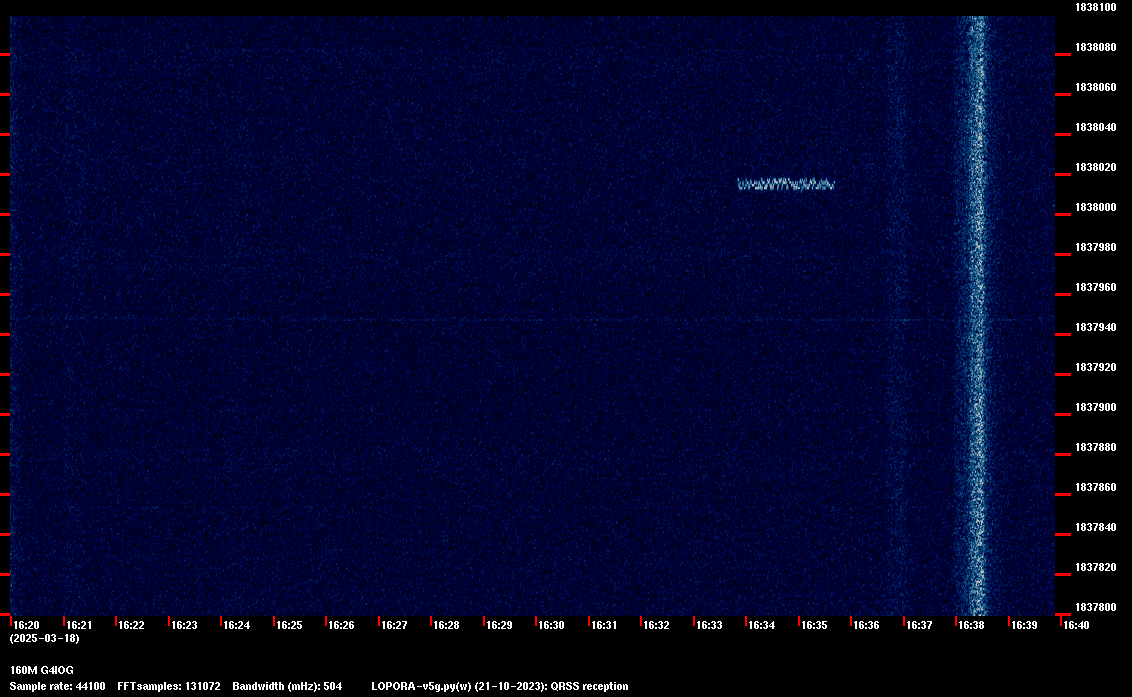1132x697 pixels.
Task: Click the 160M G4IOG station label
Action: [42, 670]
